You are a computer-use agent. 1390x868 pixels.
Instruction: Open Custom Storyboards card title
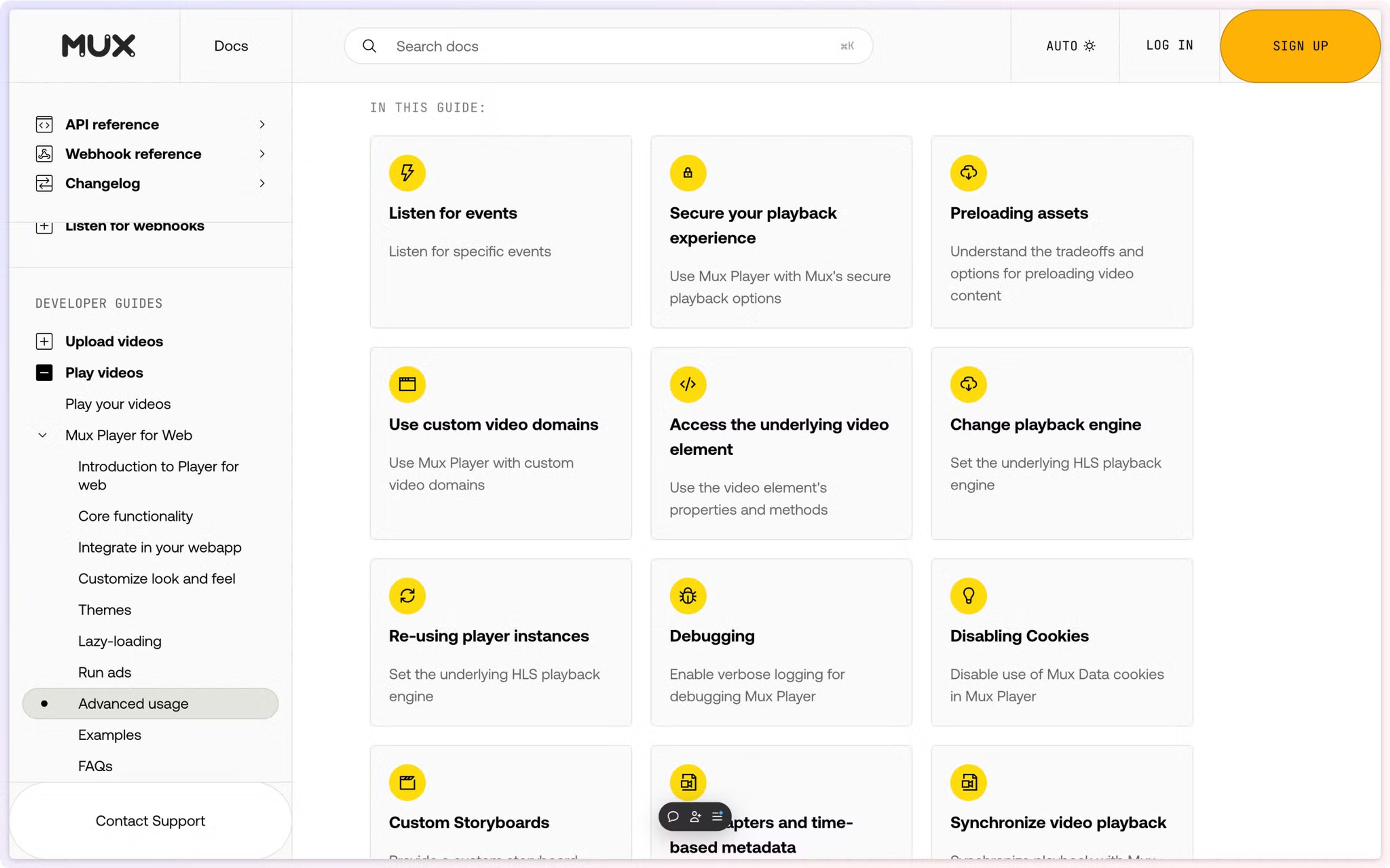(469, 822)
